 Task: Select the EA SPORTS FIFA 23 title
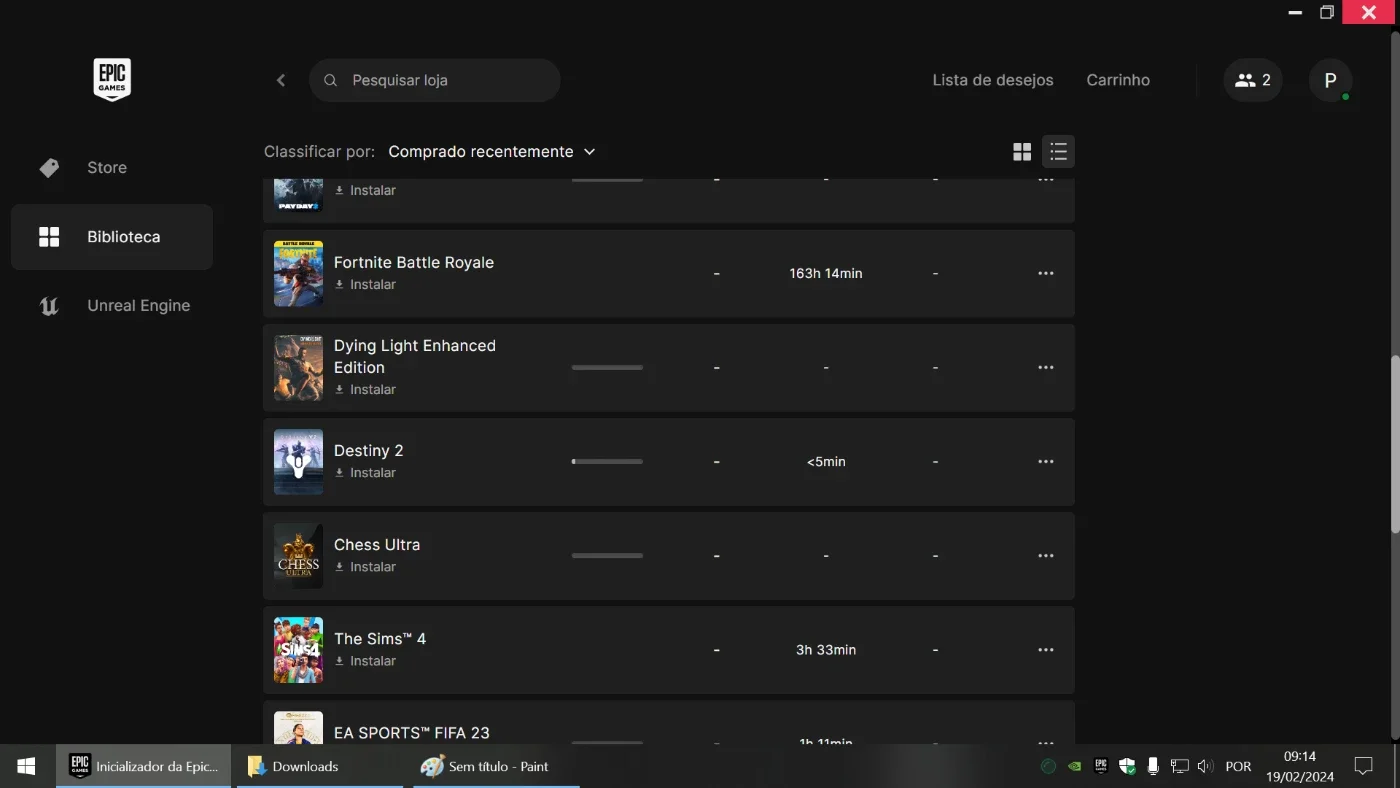[x=412, y=733]
